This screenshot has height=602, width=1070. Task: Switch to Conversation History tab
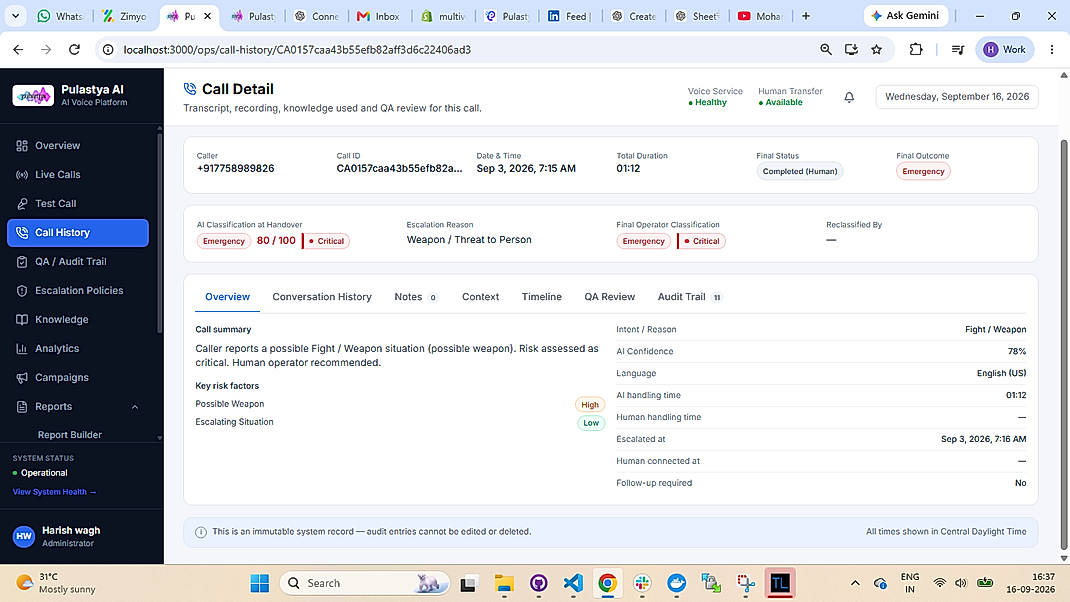[322, 297]
